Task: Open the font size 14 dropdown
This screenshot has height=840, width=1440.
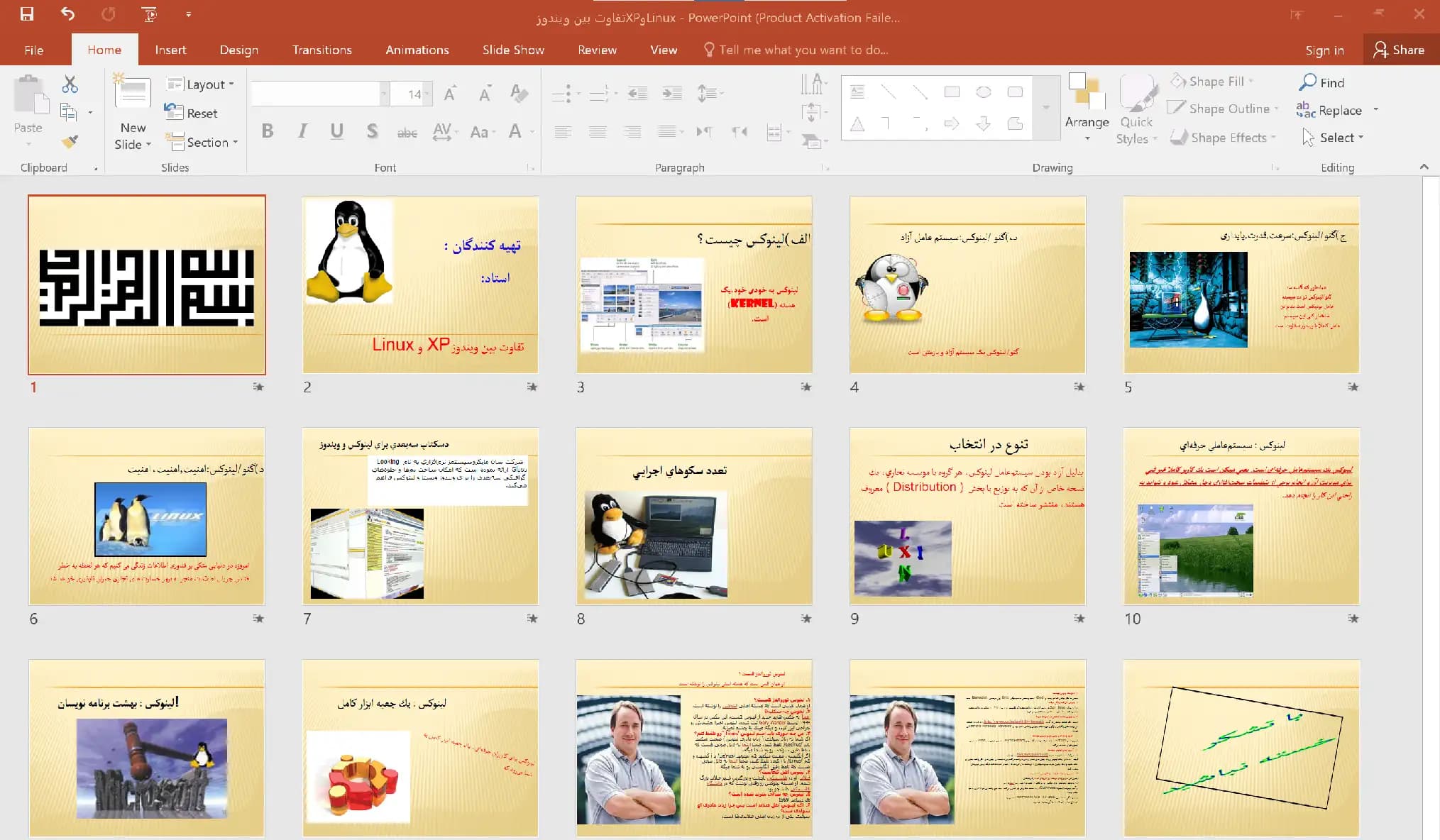Action: (x=427, y=94)
